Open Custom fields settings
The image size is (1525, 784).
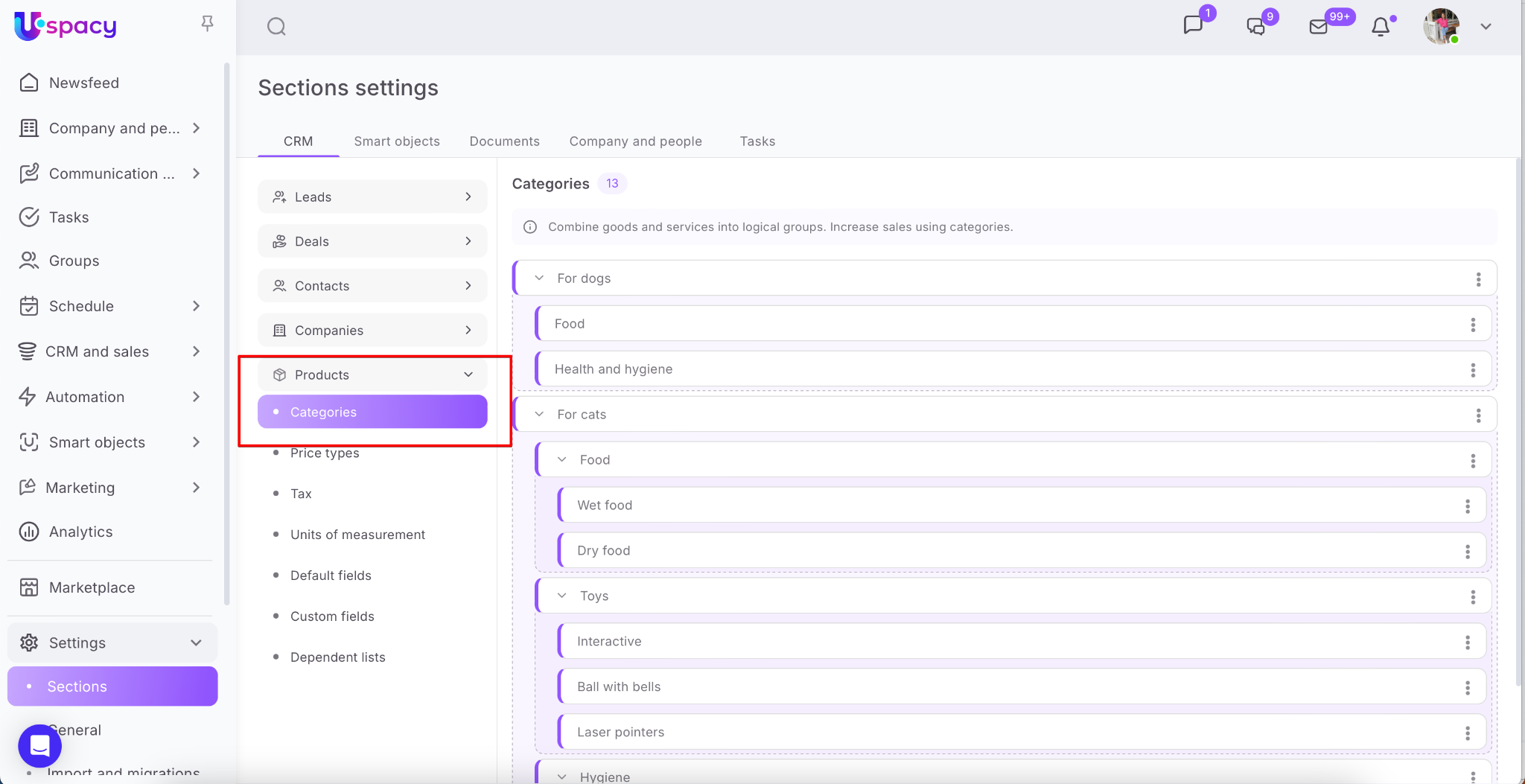coord(332,616)
